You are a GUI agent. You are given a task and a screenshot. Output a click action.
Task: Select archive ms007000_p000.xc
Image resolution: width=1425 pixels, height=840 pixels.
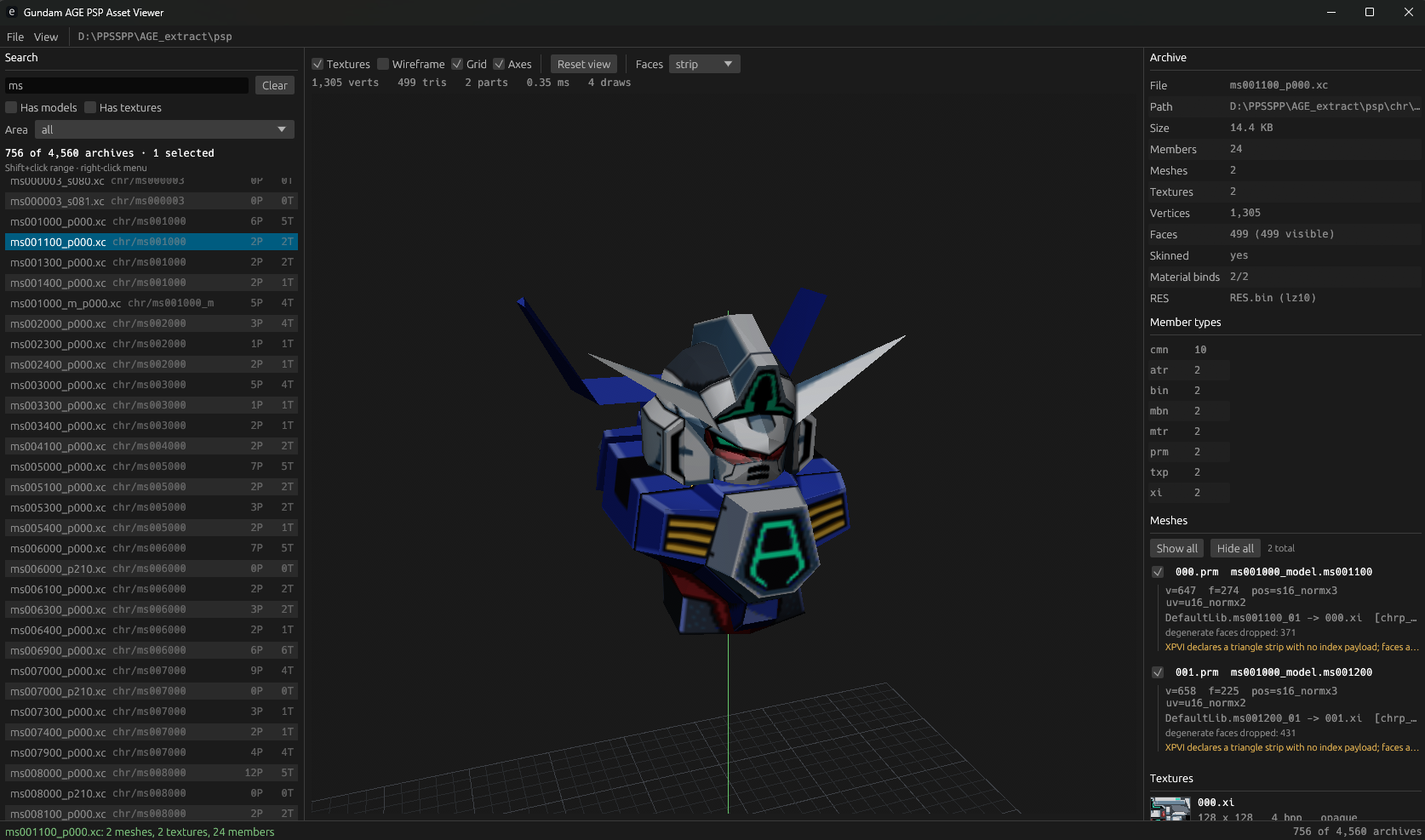(152, 671)
